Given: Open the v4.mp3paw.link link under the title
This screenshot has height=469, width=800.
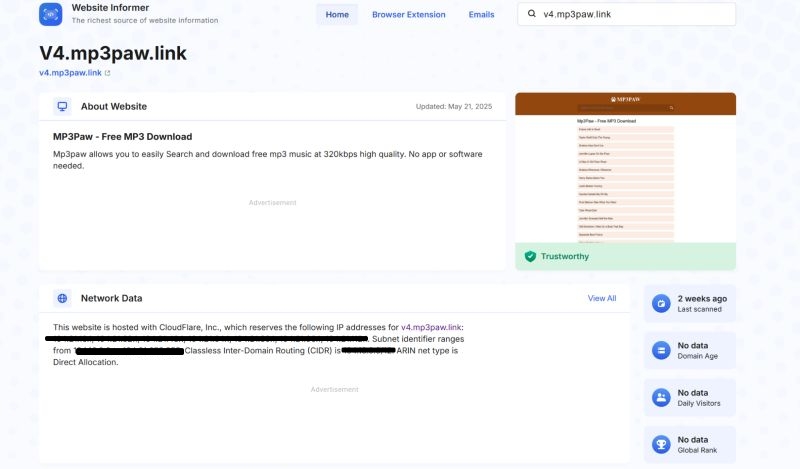Looking at the screenshot, I should [x=70, y=72].
